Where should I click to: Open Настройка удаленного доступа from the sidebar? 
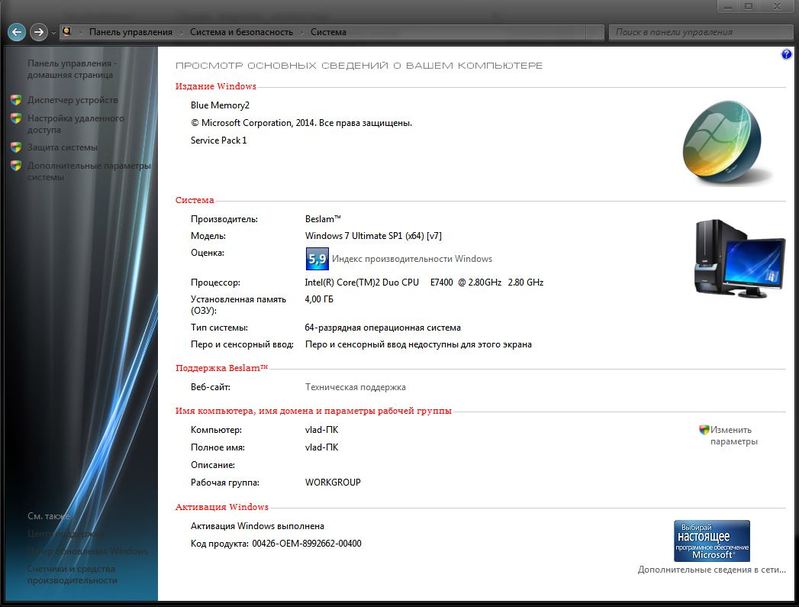pos(72,123)
